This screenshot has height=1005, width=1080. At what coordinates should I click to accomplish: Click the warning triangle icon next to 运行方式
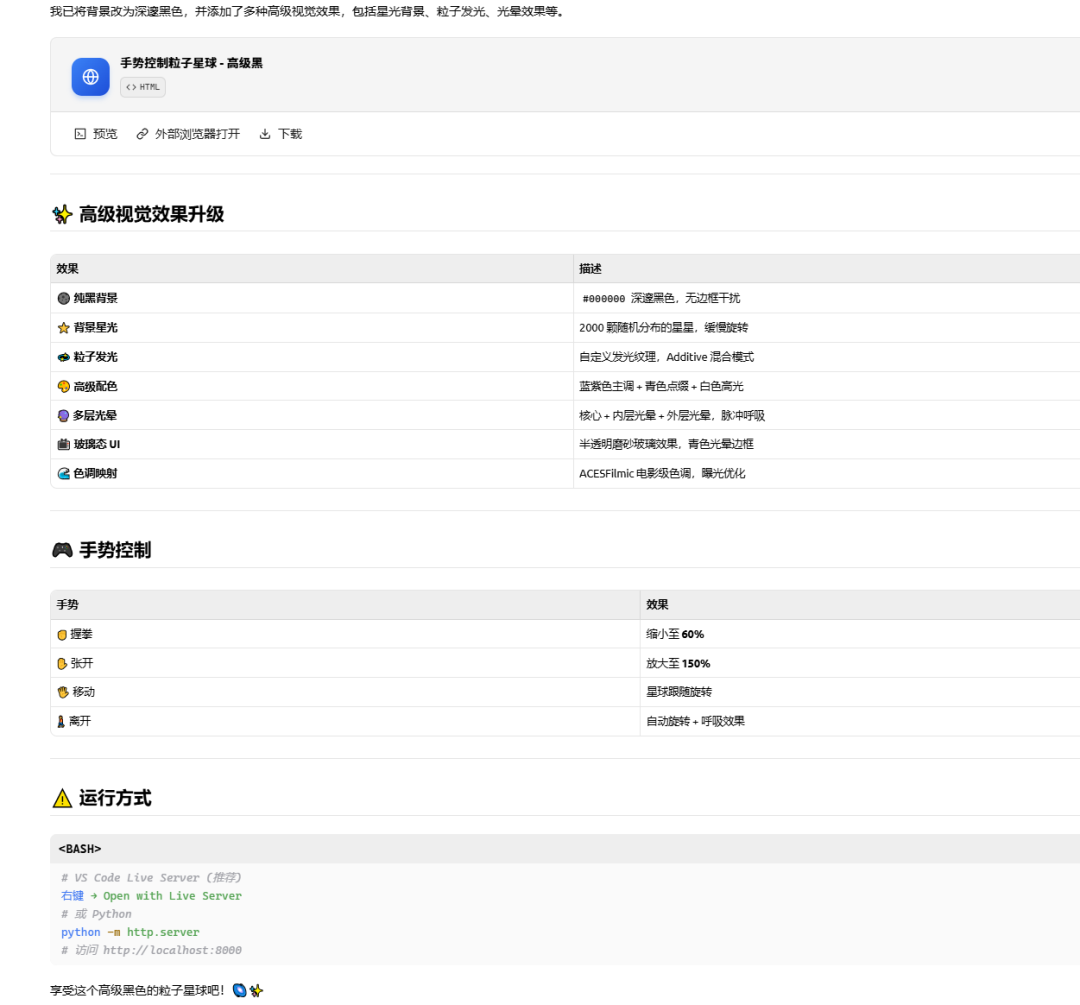pyautogui.click(x=60, y=797)
